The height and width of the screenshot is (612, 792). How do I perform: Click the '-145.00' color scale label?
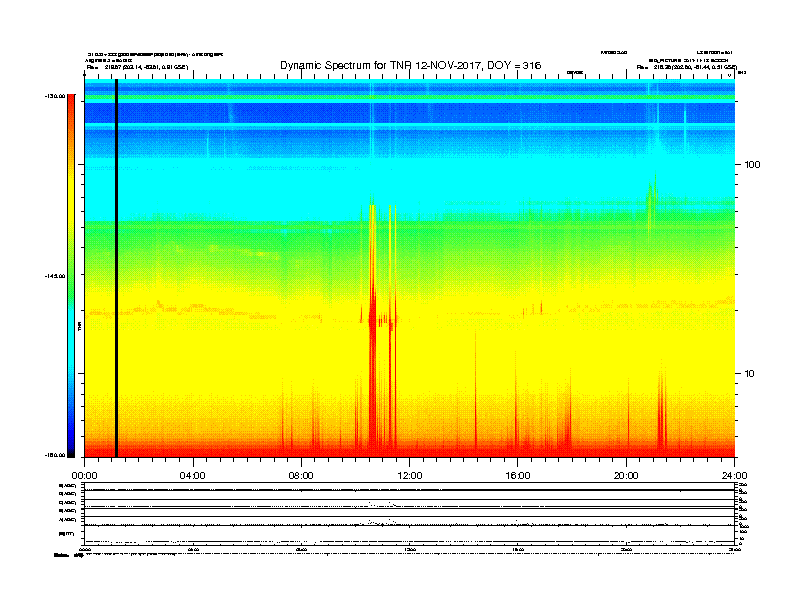(55, 276)
